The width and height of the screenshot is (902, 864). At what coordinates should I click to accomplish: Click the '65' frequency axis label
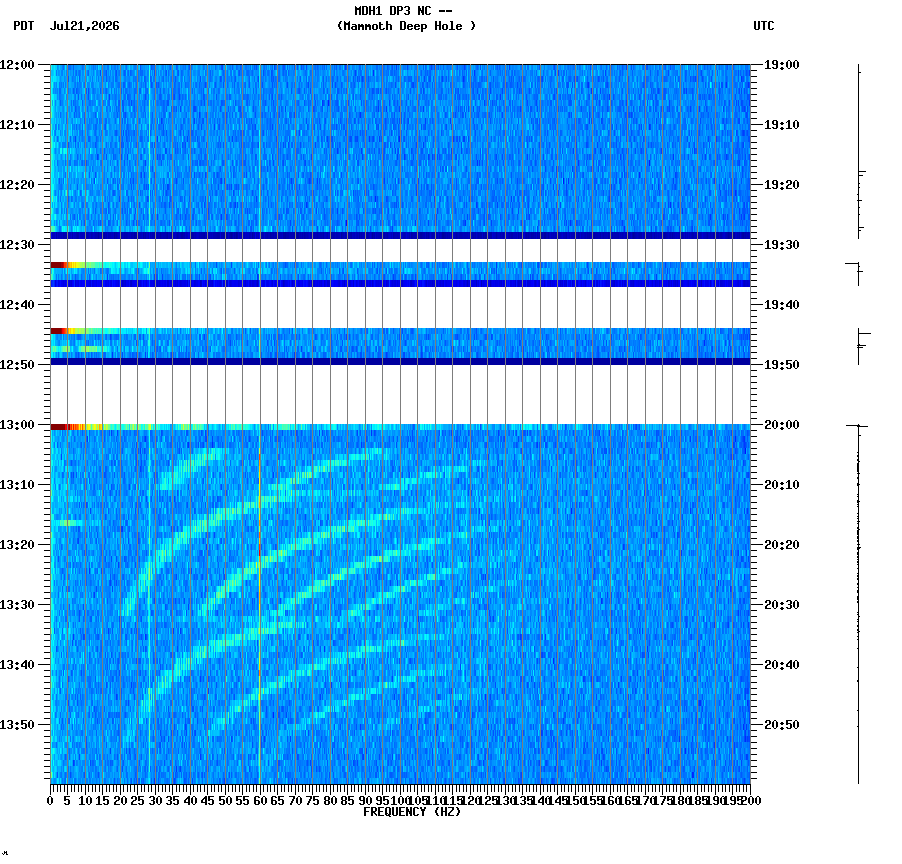coord(277,801)
